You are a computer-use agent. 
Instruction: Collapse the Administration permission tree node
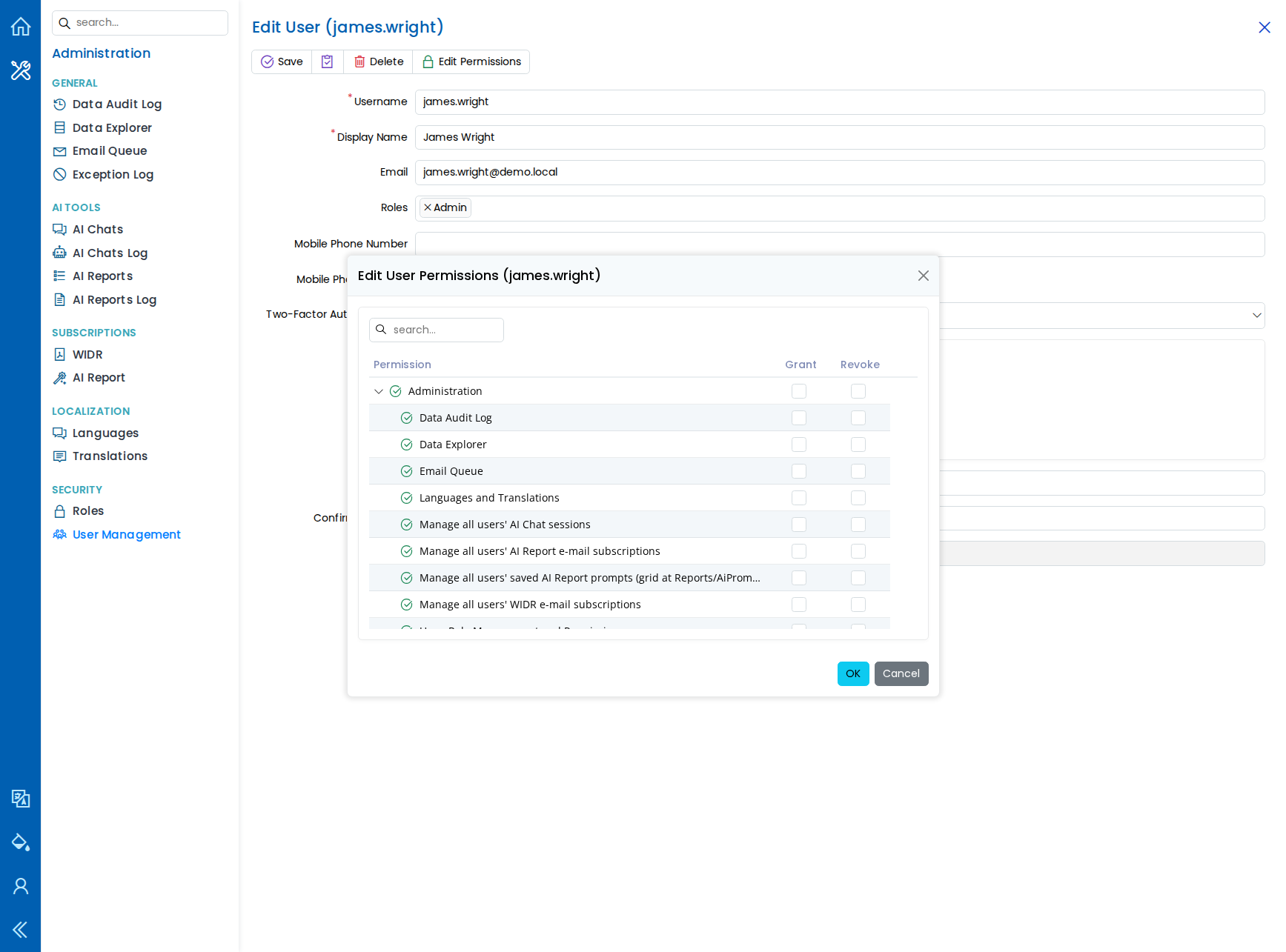tap(379, 391)
